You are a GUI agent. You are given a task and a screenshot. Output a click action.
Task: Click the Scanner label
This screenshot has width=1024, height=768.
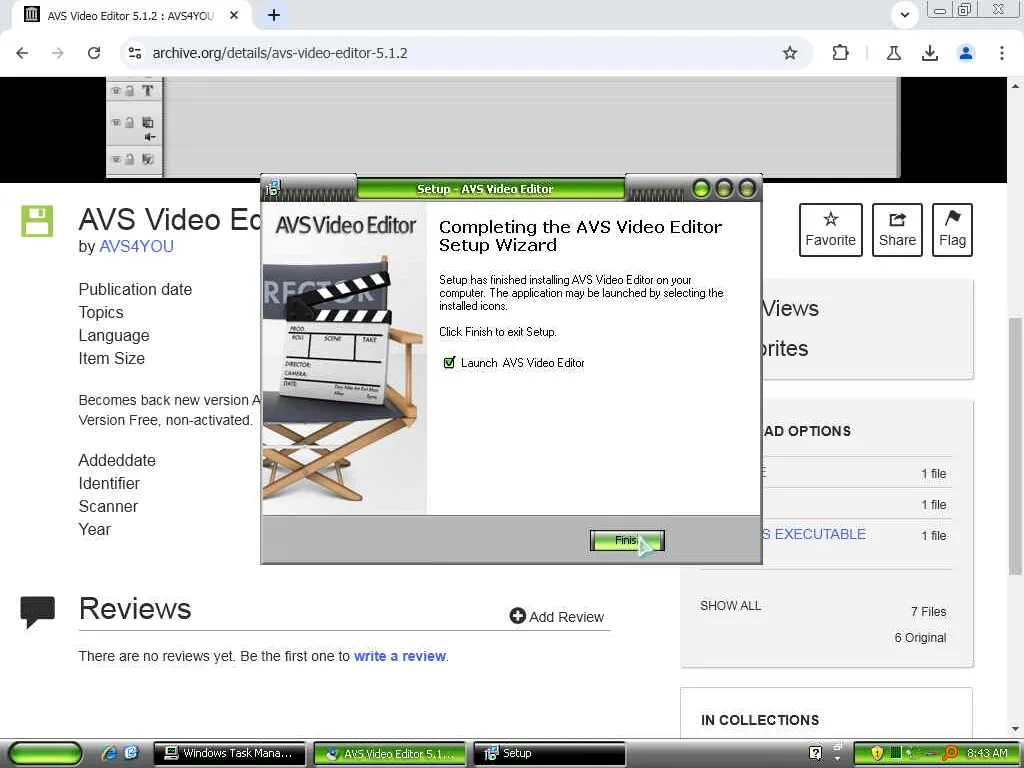(108, 506)
